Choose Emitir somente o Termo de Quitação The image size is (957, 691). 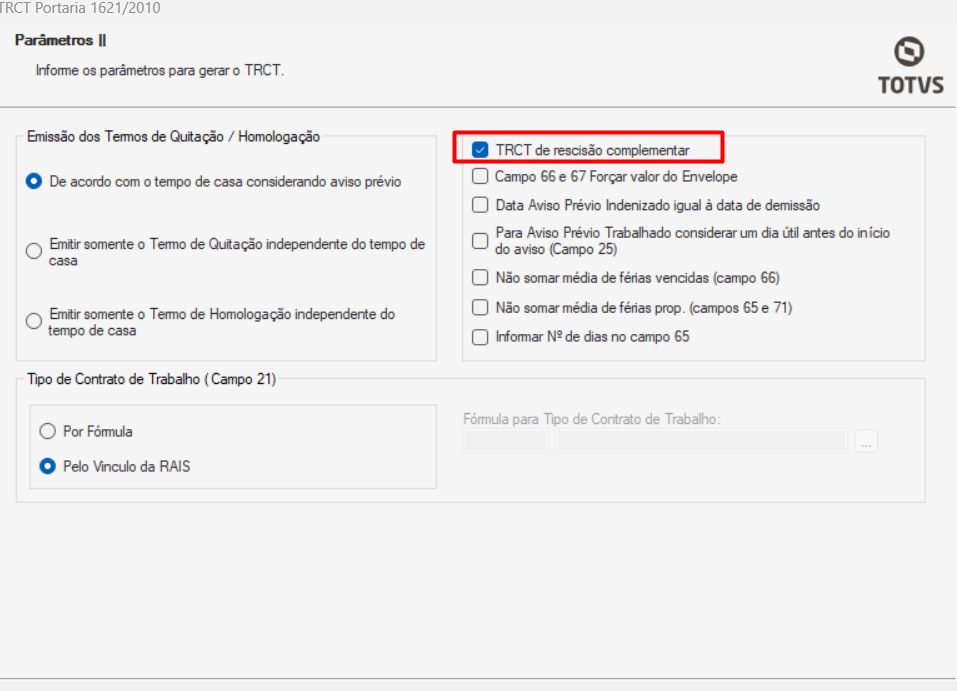tap(34, 252)
